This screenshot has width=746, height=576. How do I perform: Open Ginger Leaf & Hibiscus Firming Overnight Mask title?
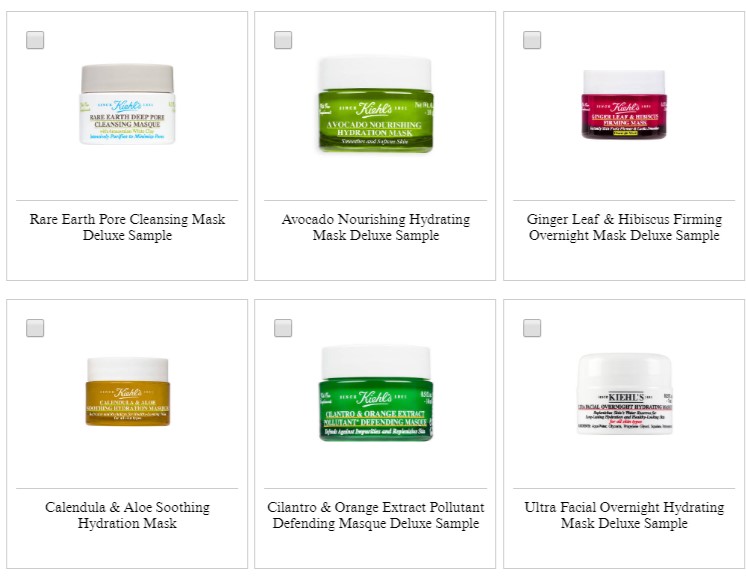point(624,227)
